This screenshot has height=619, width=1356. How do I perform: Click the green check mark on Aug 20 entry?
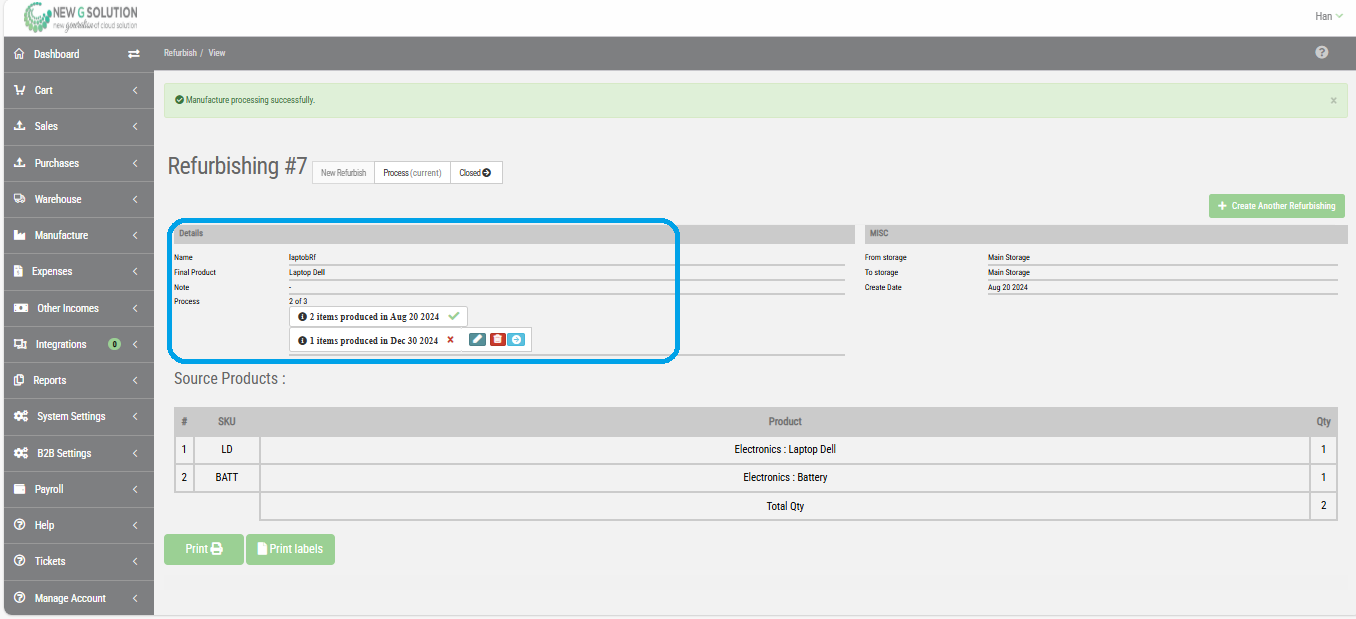point(454,316)
